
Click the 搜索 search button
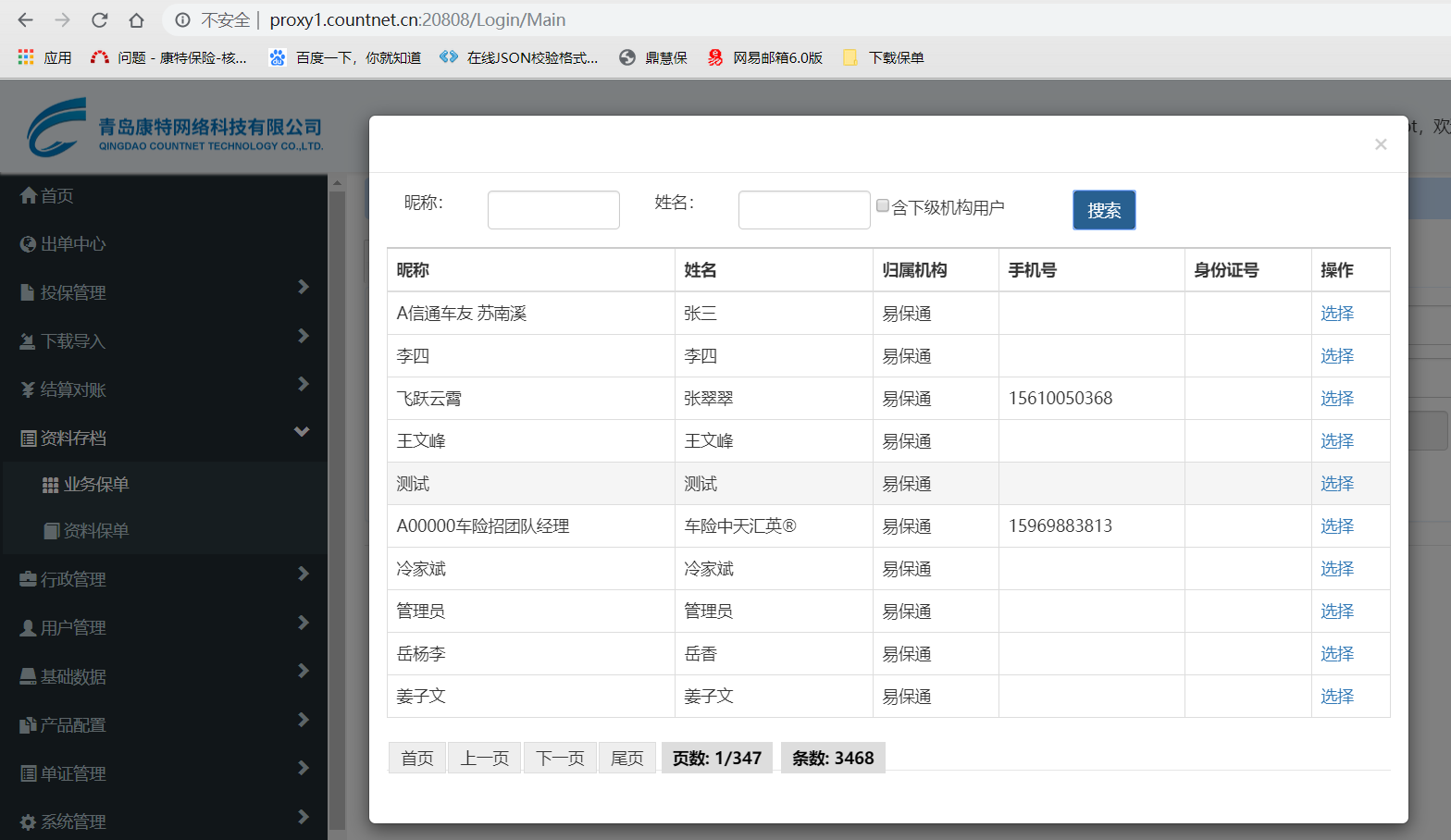(1103, 210)
